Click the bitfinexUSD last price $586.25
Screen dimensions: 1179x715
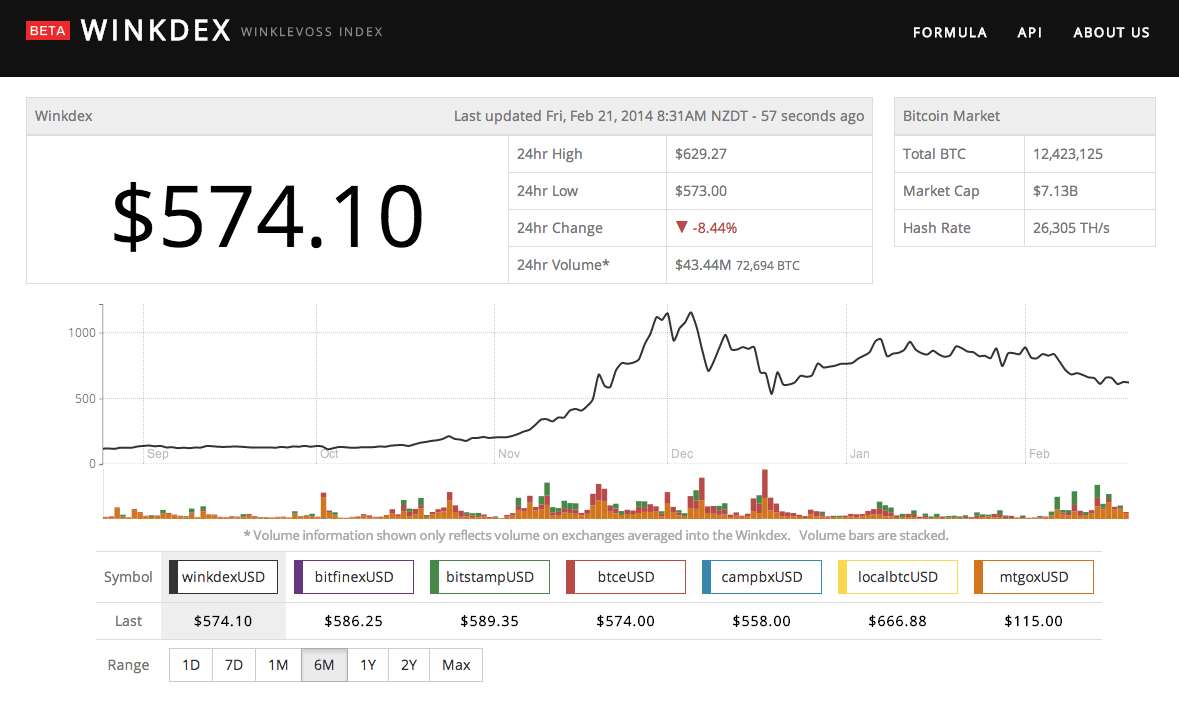point(353,621)
